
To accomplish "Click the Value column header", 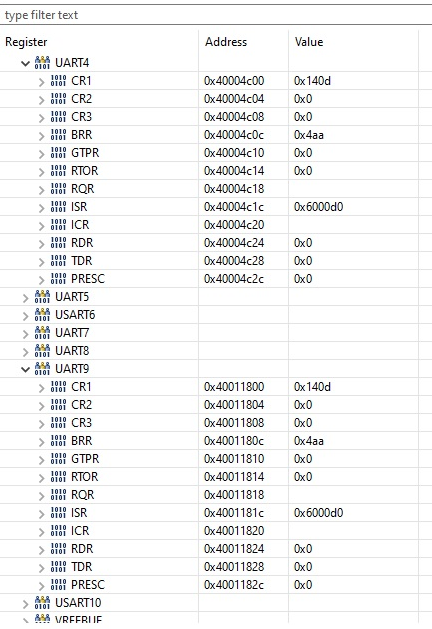I will click(309, 42).
